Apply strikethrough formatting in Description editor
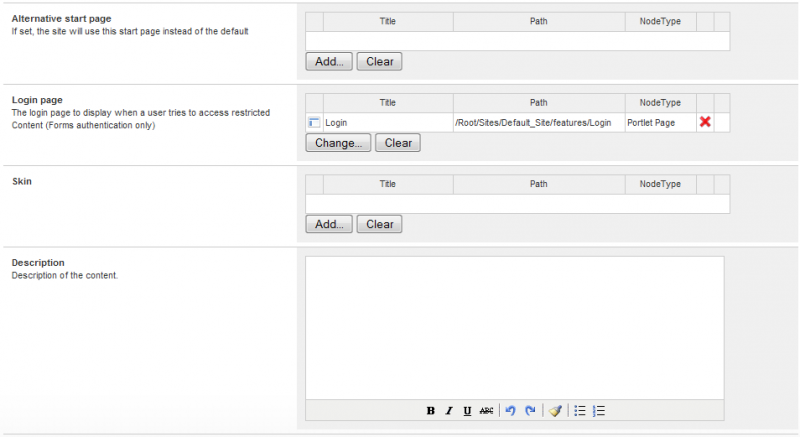The width and height of the screenshot is (800, 437). pyautogui.click(x=486, y=410)
